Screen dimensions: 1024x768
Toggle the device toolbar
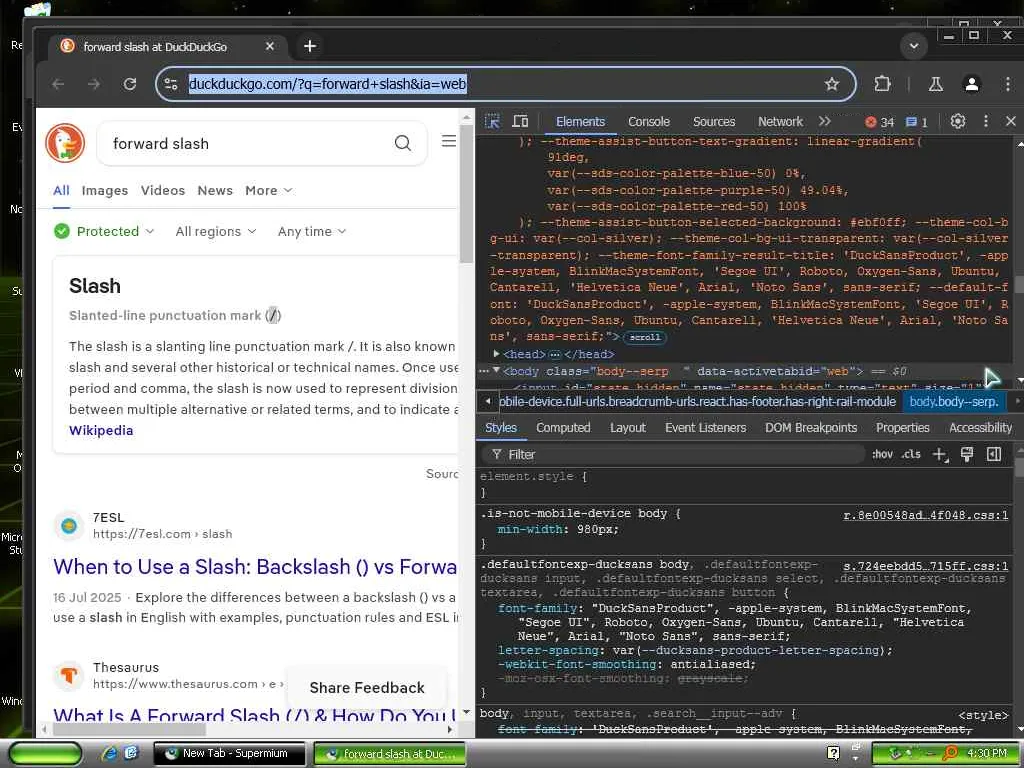tap(520, 121)
